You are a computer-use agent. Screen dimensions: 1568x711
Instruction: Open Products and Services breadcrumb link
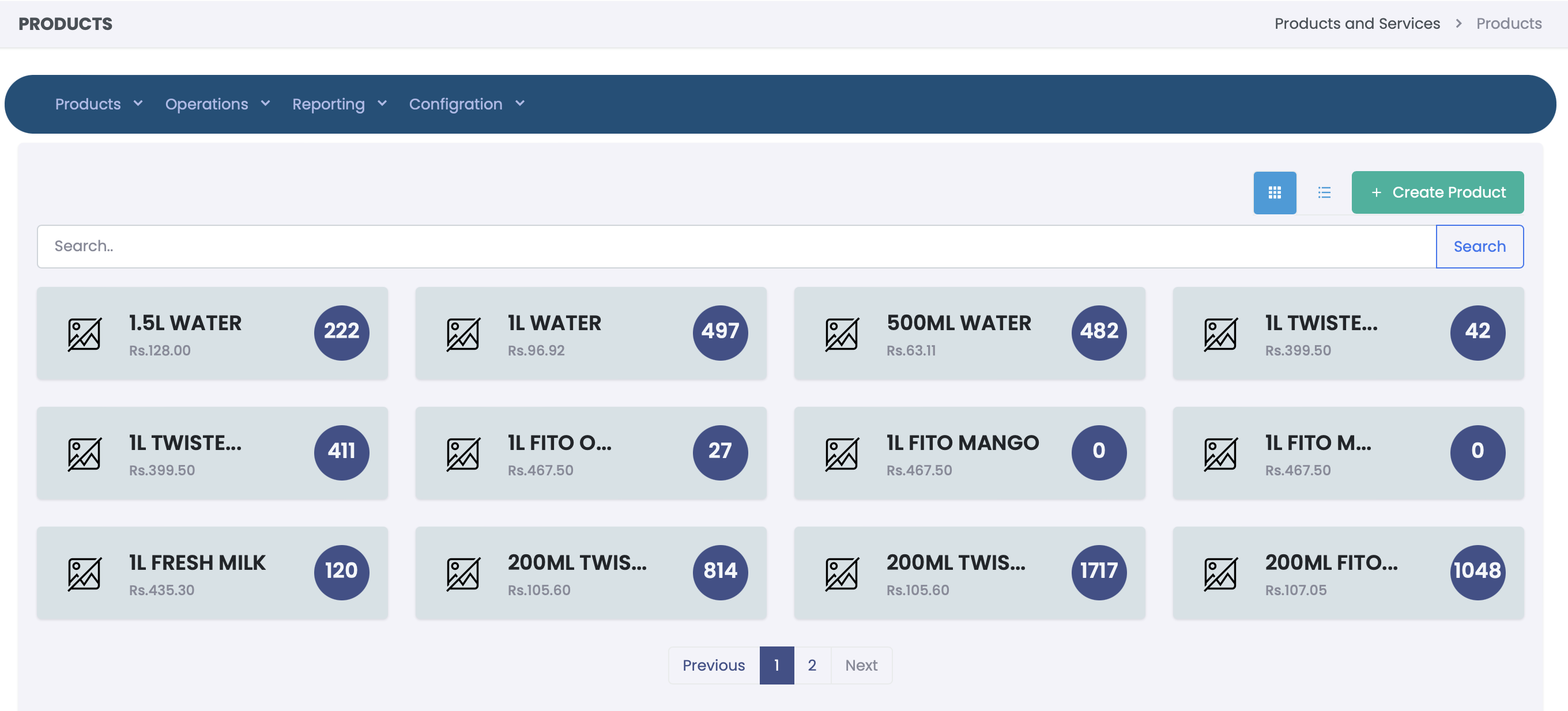pyautogui.click(x=1357, y=23)
